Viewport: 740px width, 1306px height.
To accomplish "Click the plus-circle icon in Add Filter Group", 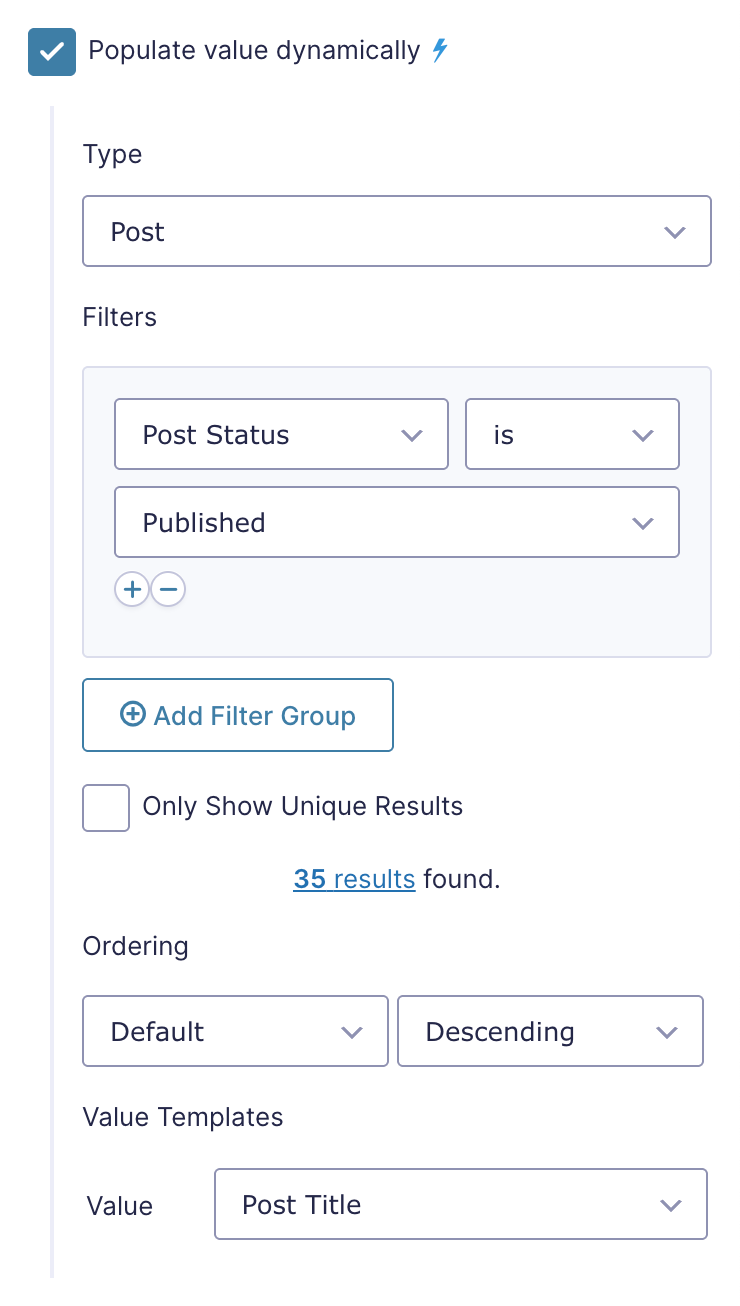I will click(x=132, y=714).
